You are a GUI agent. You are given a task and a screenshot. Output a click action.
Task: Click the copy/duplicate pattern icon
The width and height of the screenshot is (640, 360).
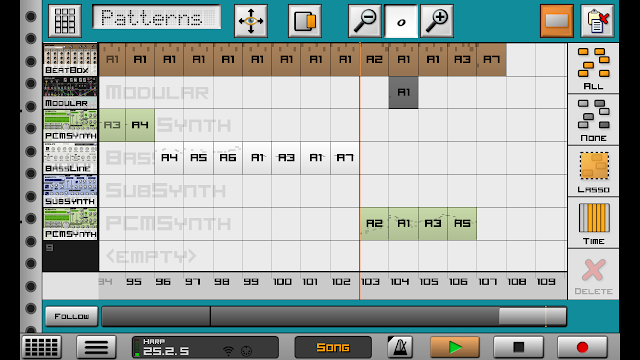coord(305,21)
